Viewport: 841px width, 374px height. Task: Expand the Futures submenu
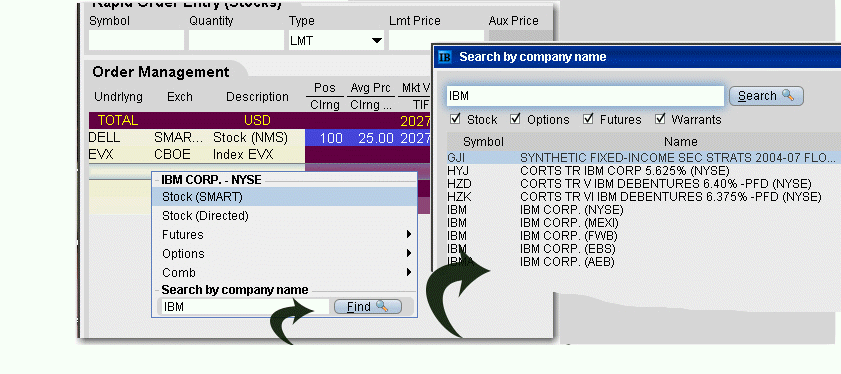[x=409, y=234]
